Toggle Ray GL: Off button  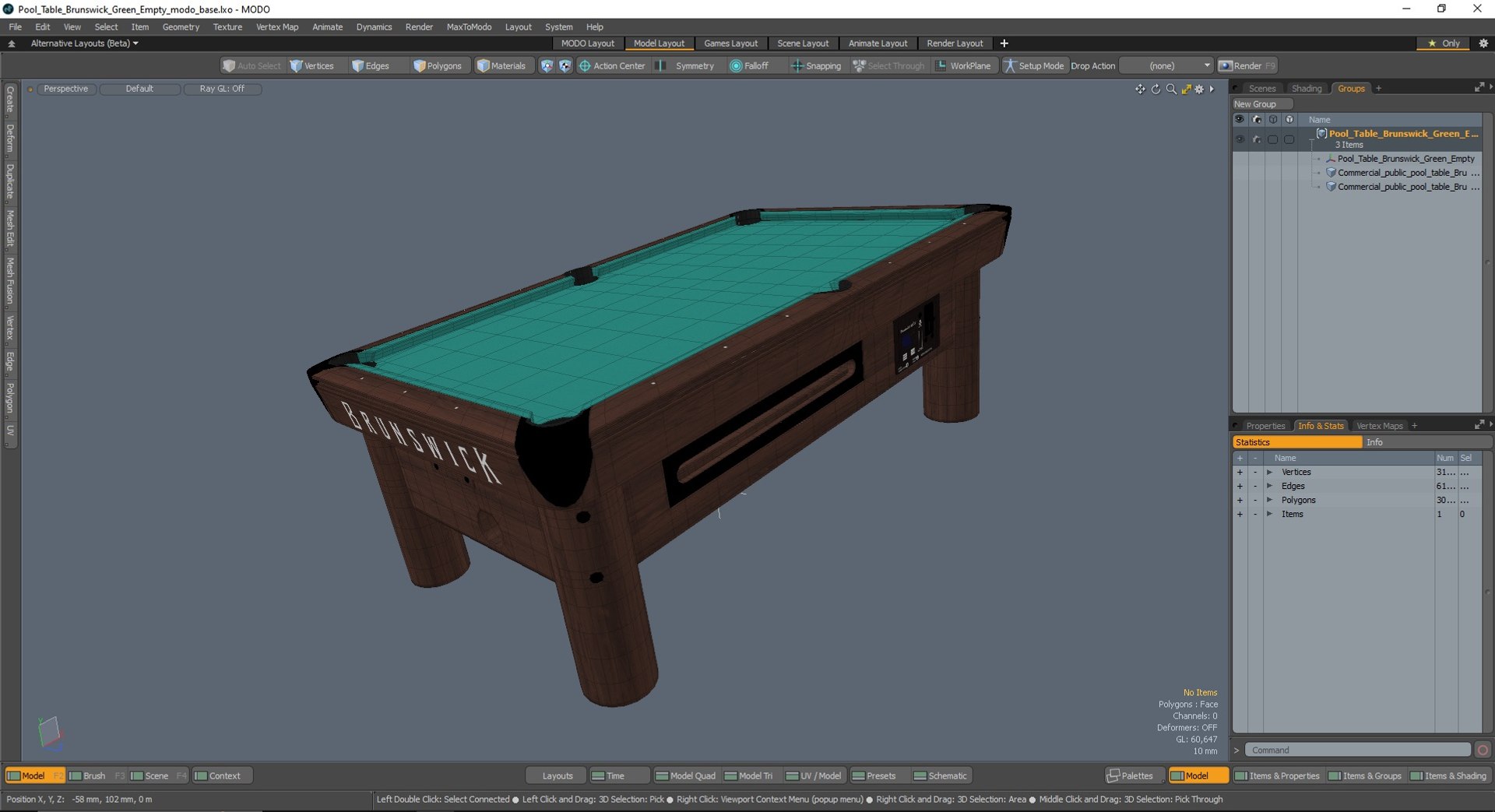(222, 89)
